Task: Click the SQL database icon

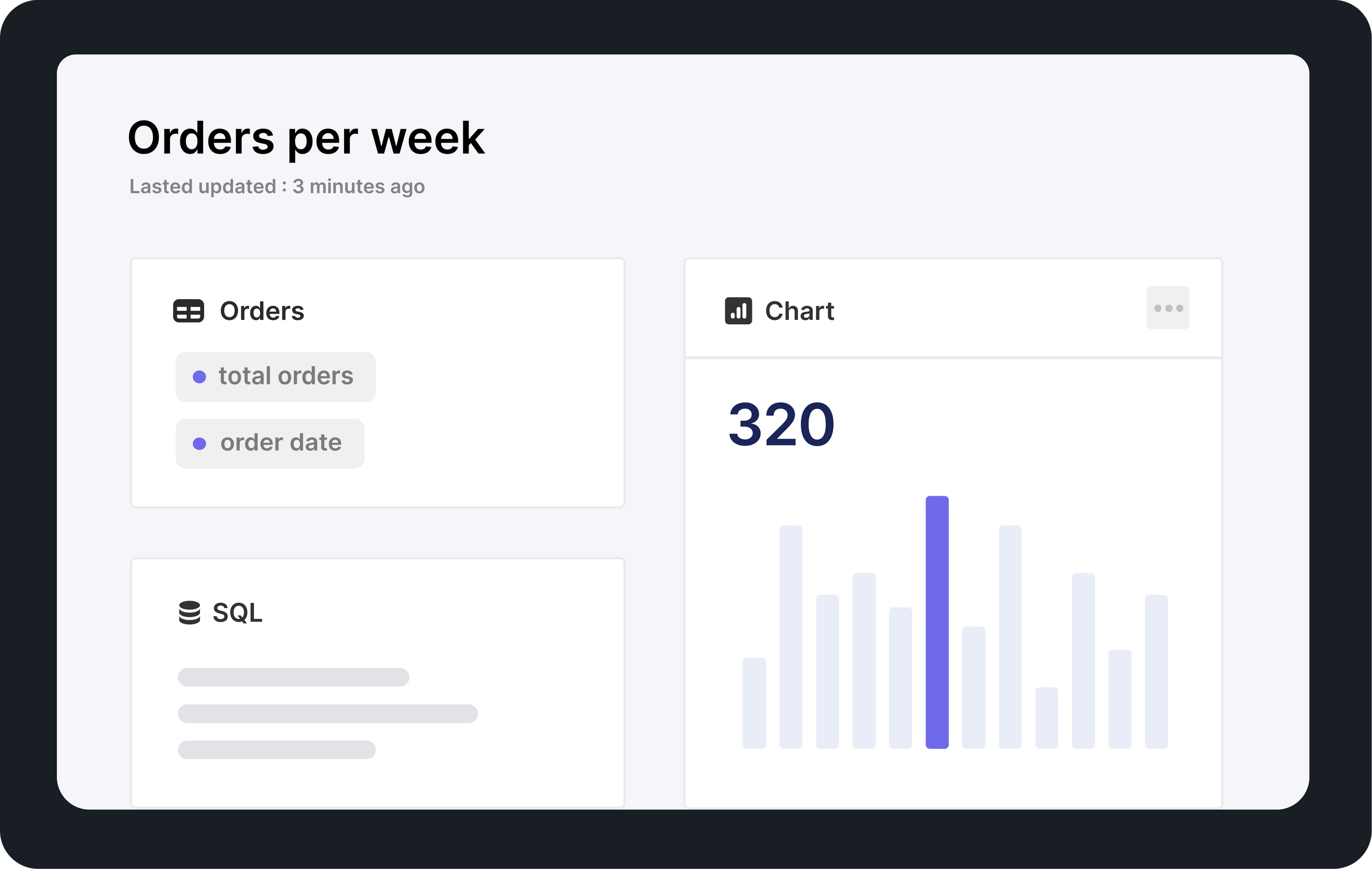Action: tap(189, 613)
